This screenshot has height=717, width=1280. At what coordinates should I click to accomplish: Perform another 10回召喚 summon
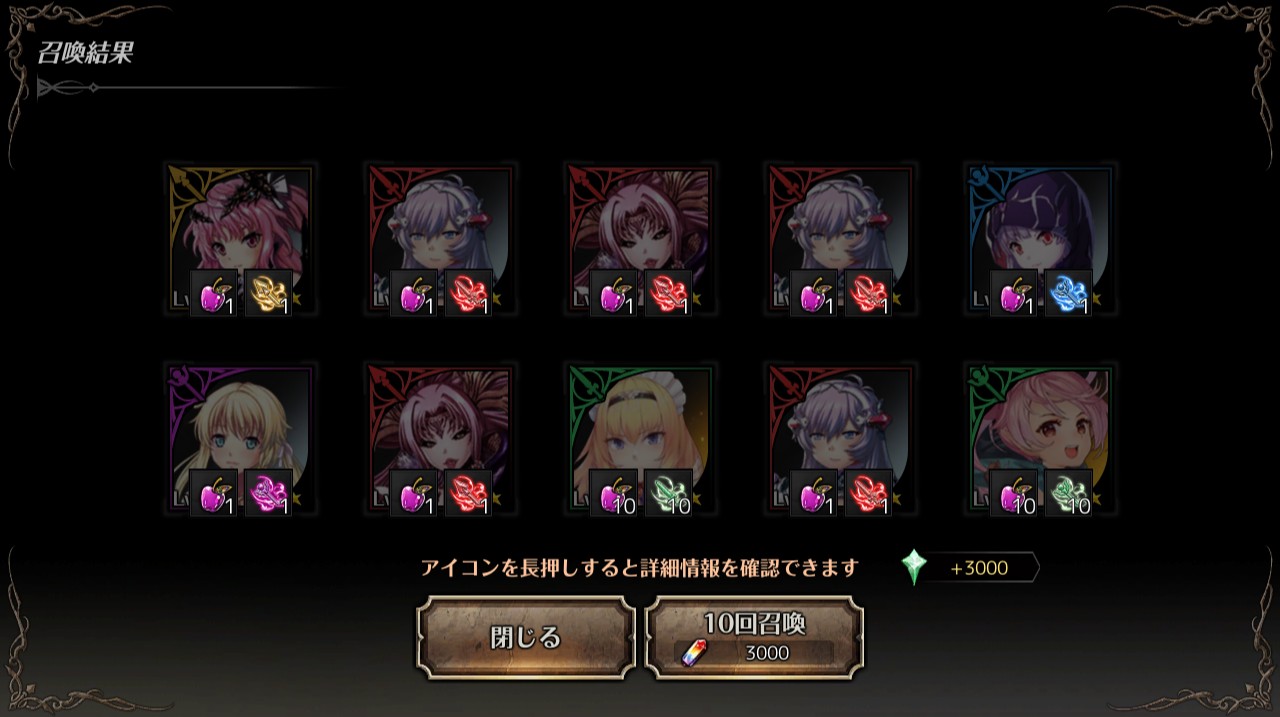(x=755, y=638)
